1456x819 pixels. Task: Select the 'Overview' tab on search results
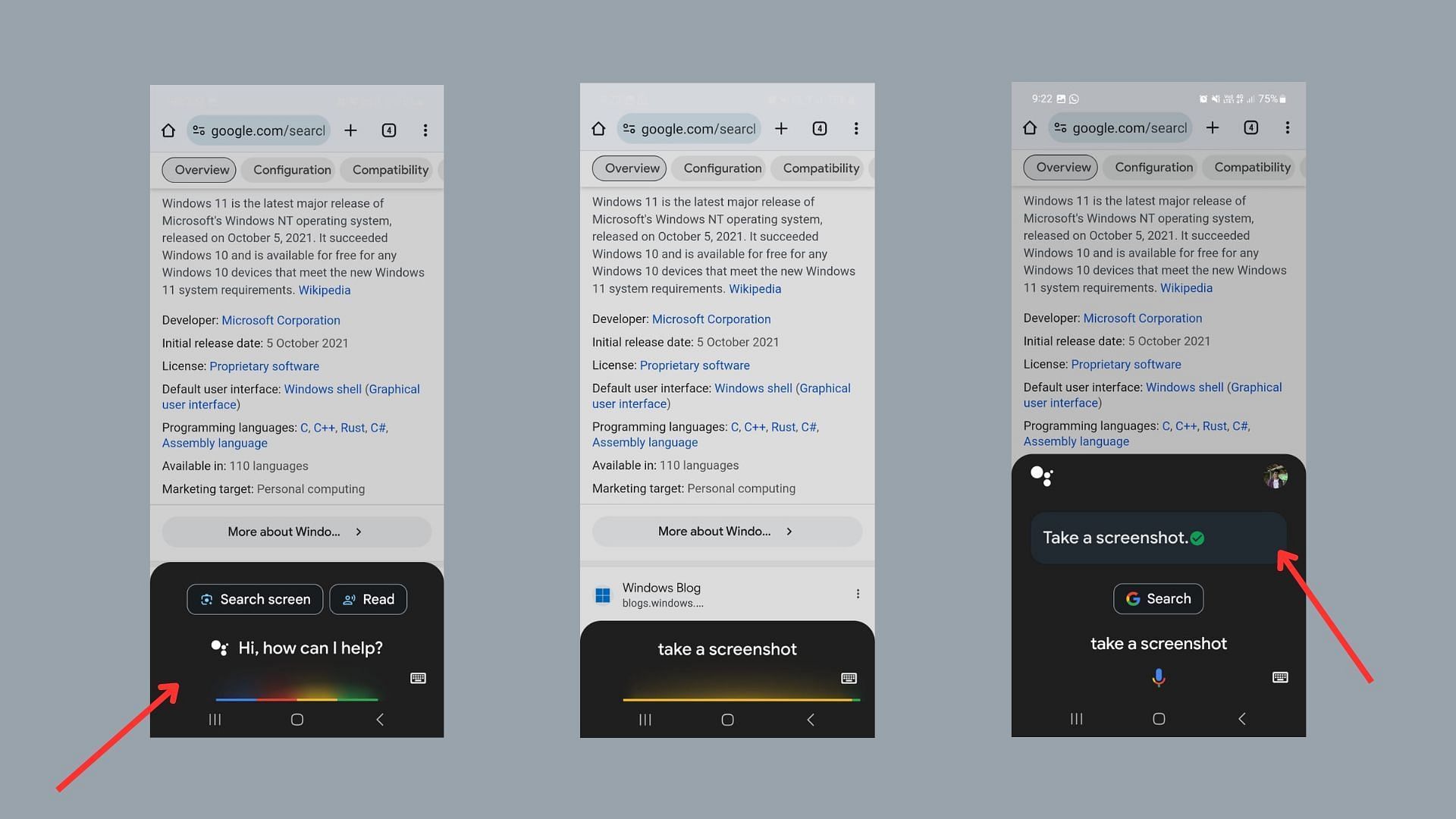point(201,168)
